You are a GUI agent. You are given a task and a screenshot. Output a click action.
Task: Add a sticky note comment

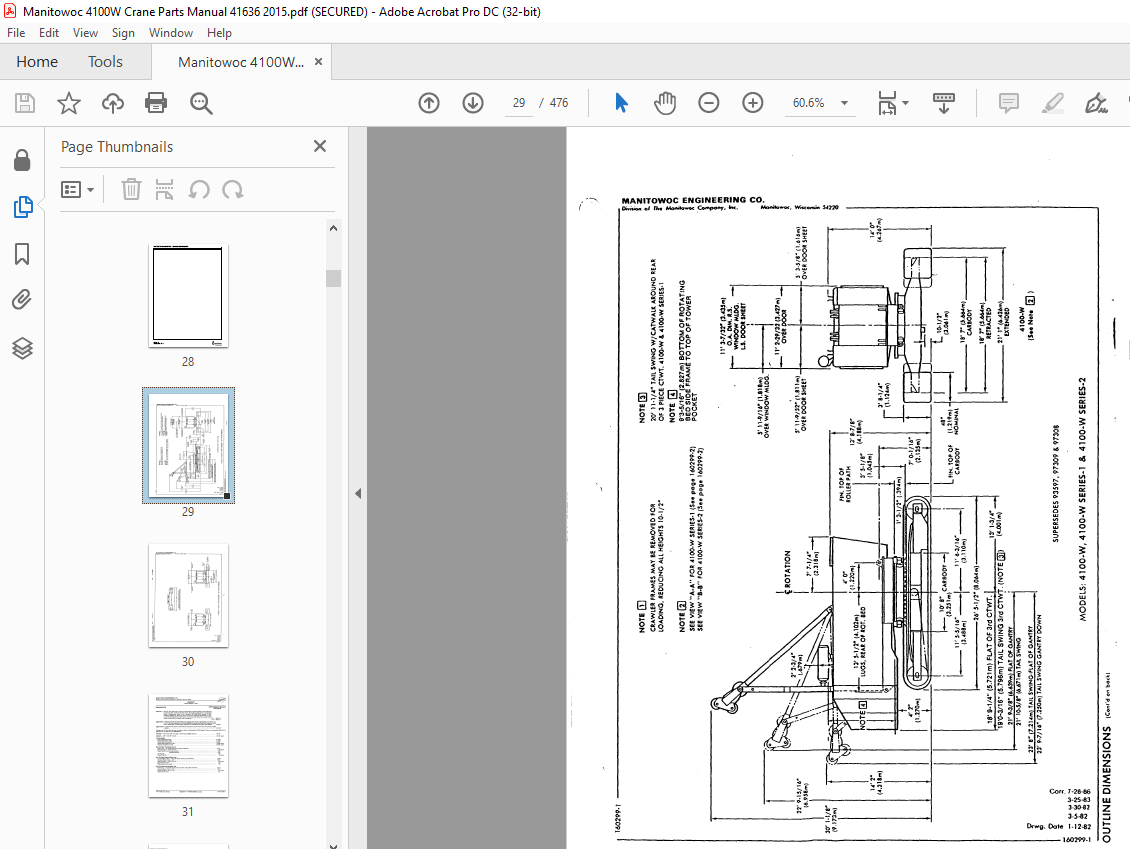[1008, 103]
